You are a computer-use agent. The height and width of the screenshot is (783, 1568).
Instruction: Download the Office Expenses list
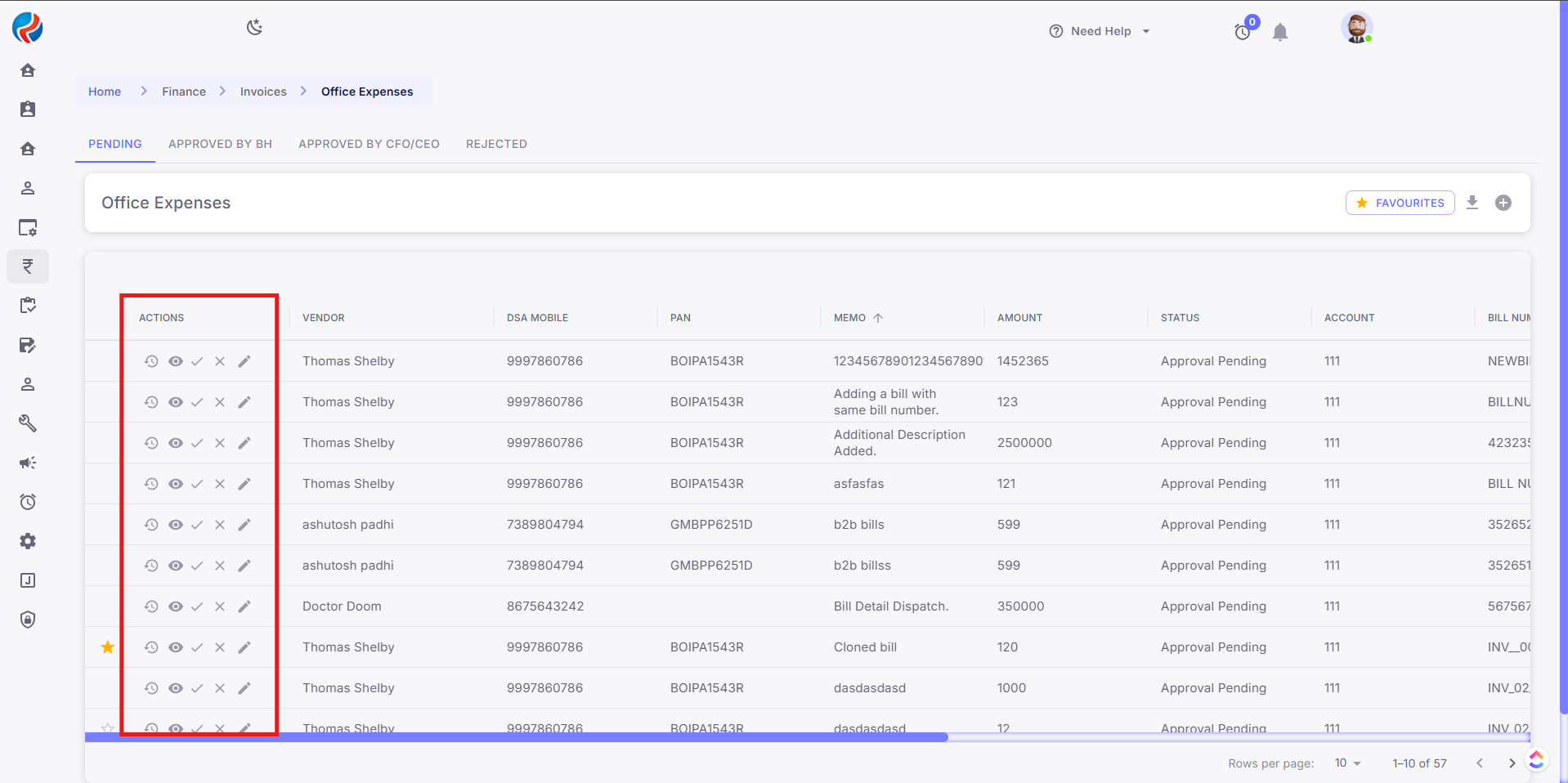point(1472,203)
